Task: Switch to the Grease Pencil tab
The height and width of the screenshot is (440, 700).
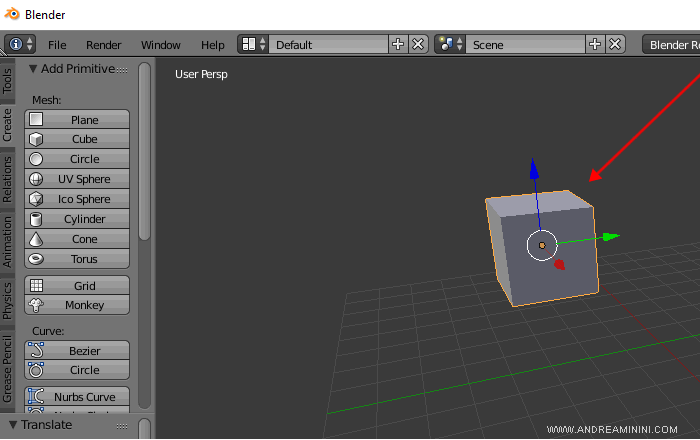Action: point(7,369)
